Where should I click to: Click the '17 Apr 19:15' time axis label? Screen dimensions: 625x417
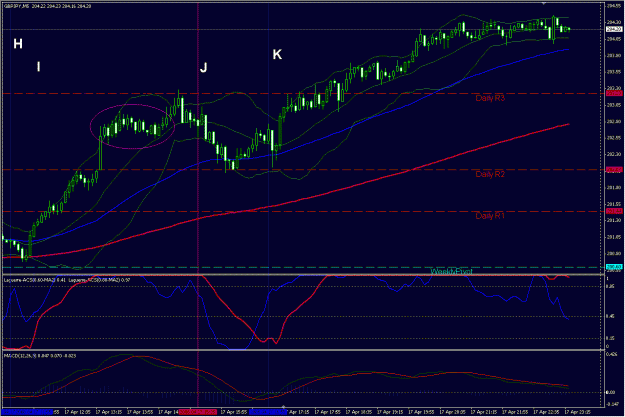coord(390,412)
